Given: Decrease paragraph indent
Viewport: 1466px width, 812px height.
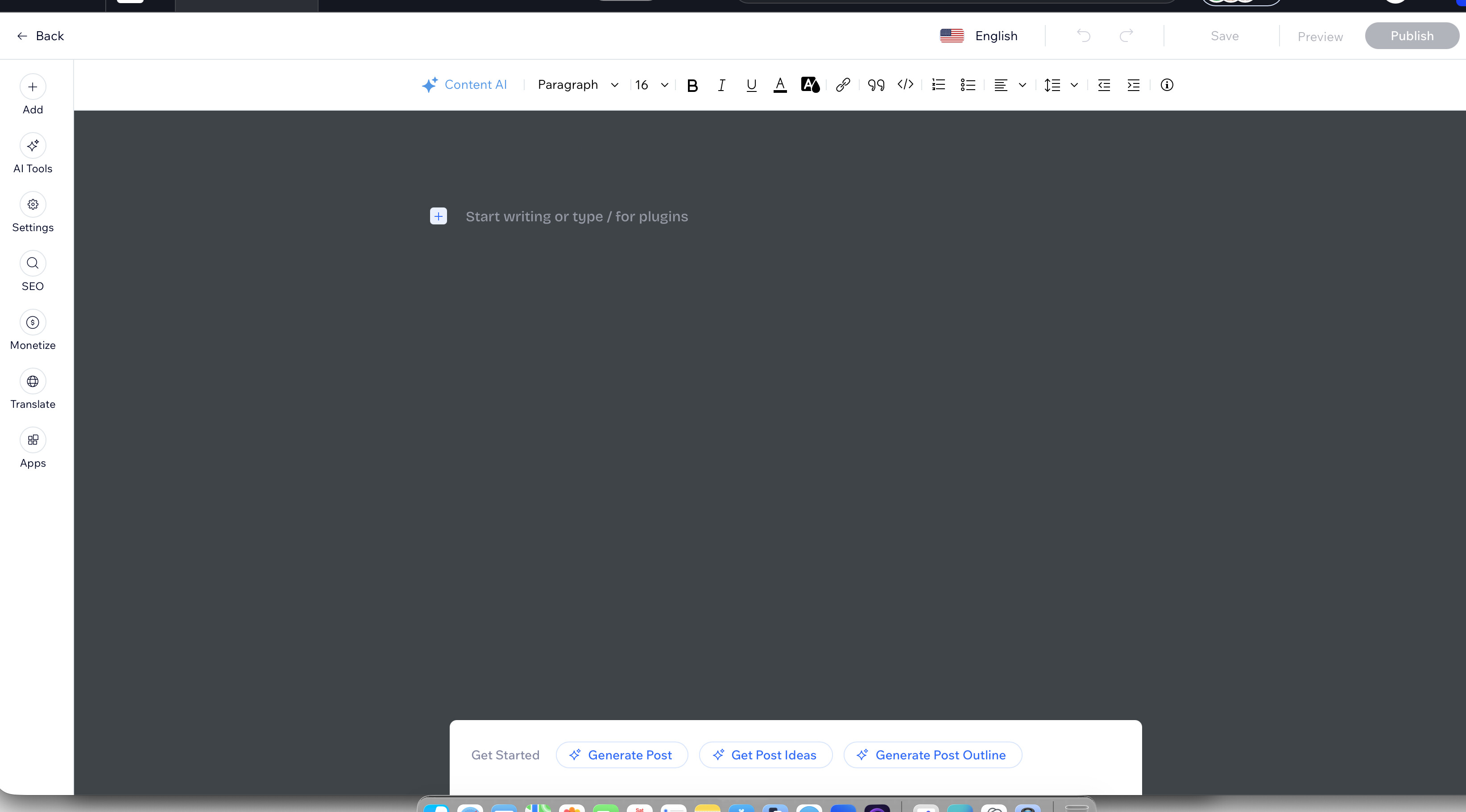Looking at the screenshot, I should coord(1103,85).
